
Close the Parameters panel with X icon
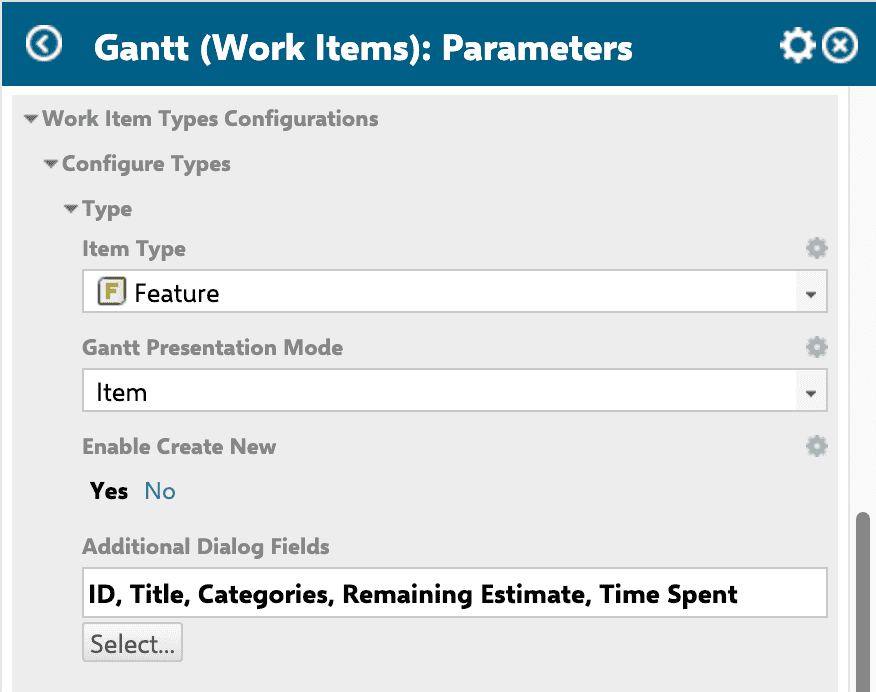point(840,45)
